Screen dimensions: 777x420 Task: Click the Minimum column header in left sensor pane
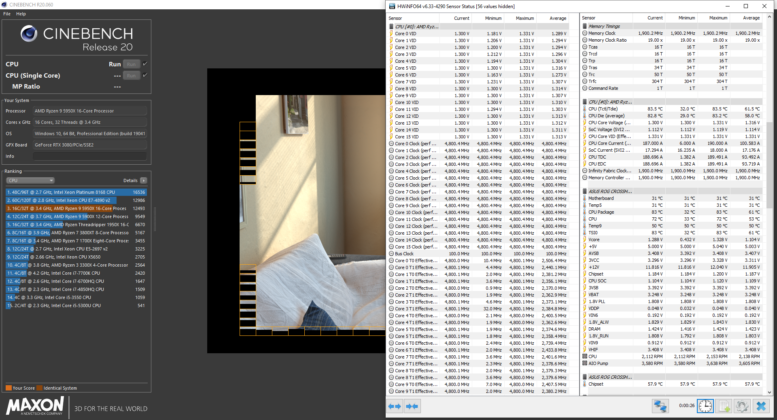(494, 18)
